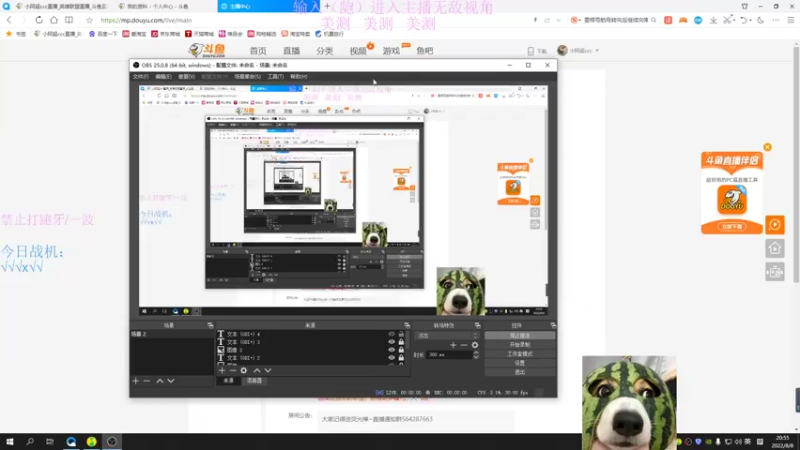Open OBS Studio from Windows taskbar
Viewport: 800px width, 450px height.
pyautogui.click(x=112, y=442)
